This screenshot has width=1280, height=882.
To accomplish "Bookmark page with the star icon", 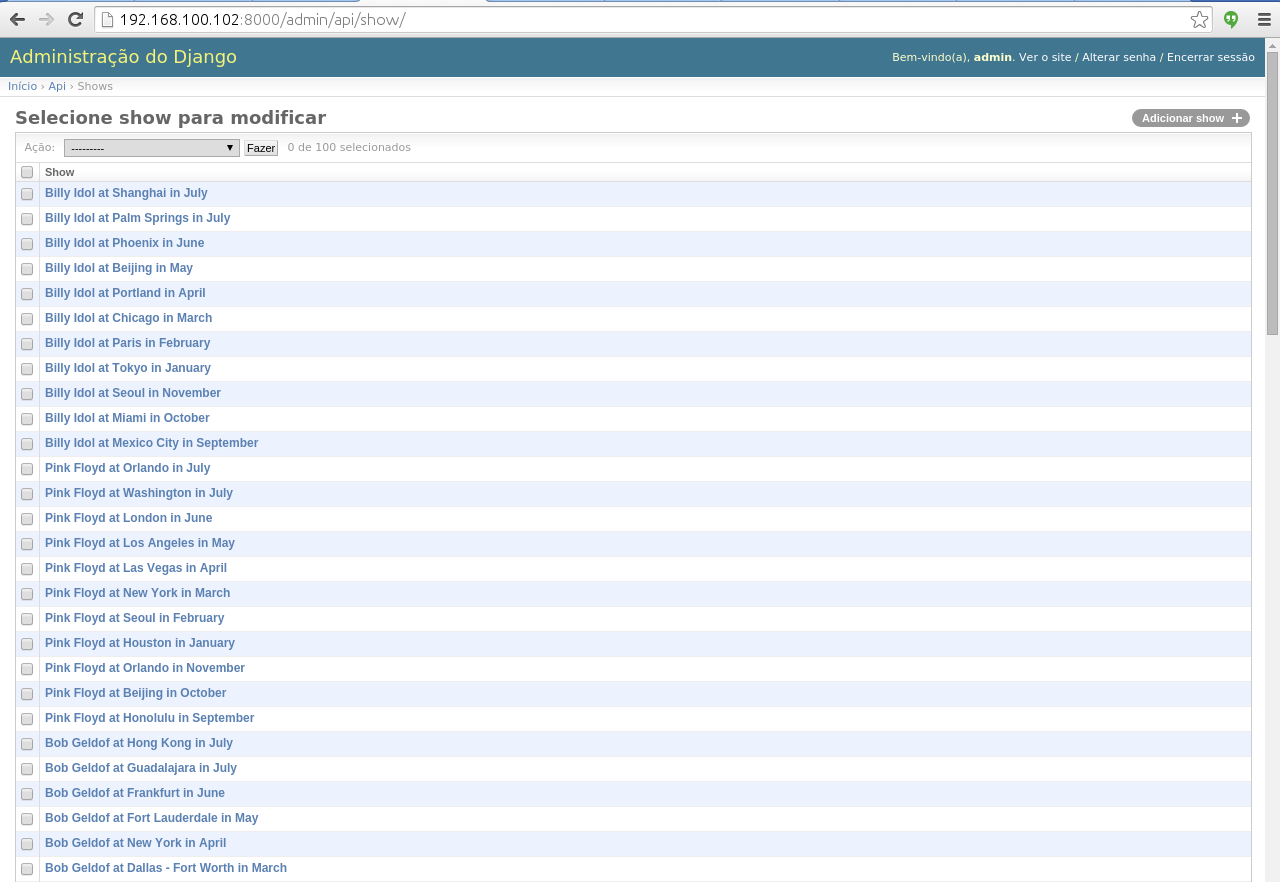I will point(1199,19).
